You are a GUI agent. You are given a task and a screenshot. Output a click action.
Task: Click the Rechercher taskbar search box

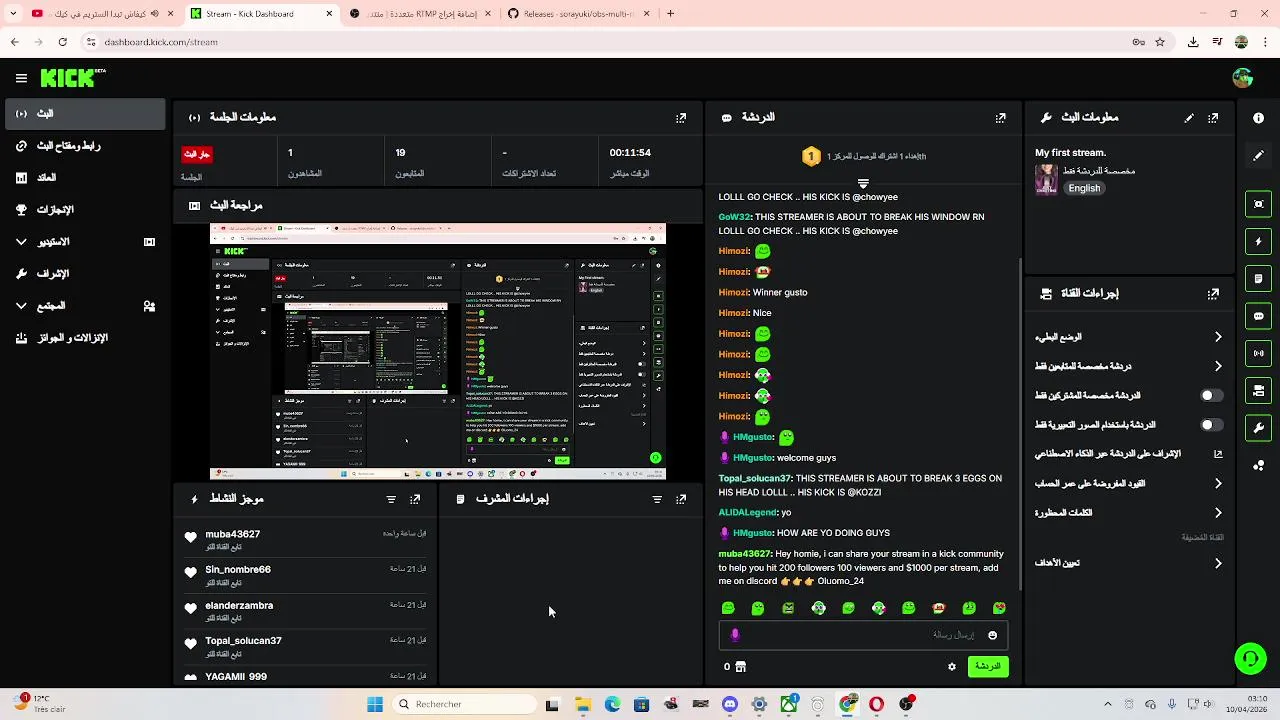(x=462, y=704)
